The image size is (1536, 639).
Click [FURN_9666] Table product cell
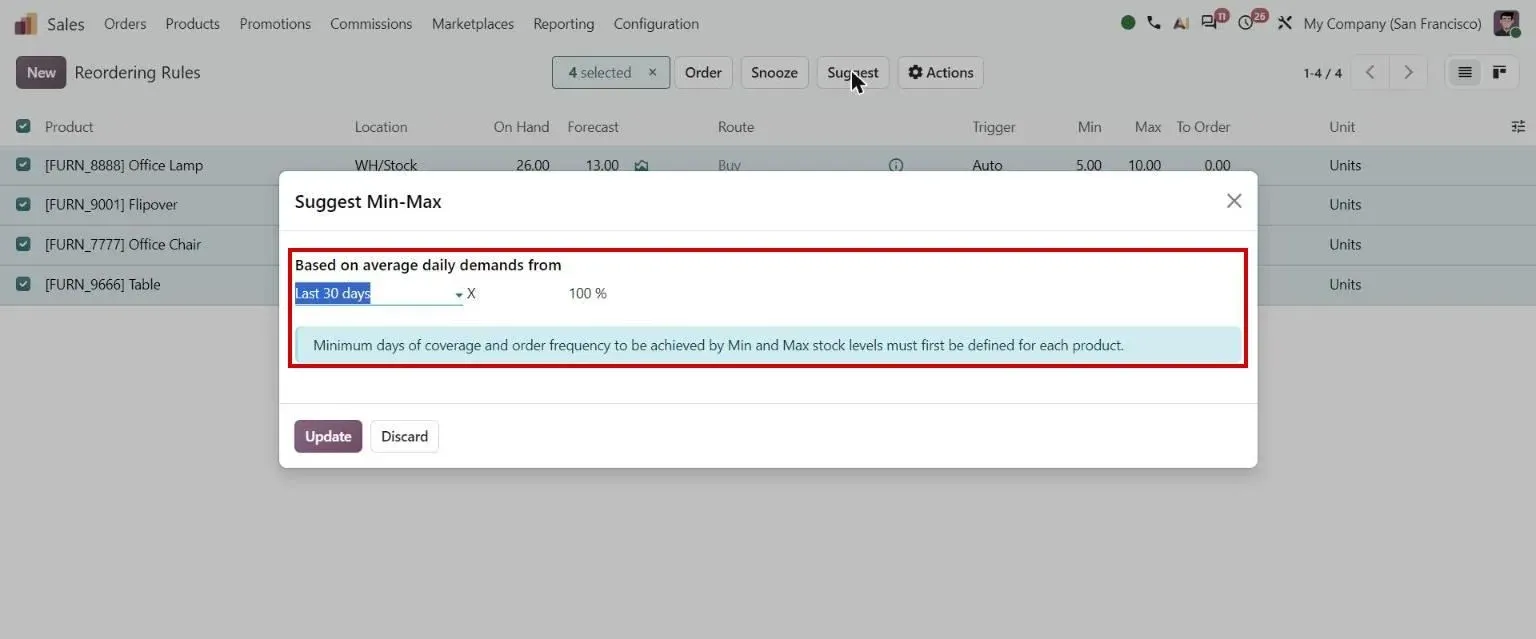point(103,284)
